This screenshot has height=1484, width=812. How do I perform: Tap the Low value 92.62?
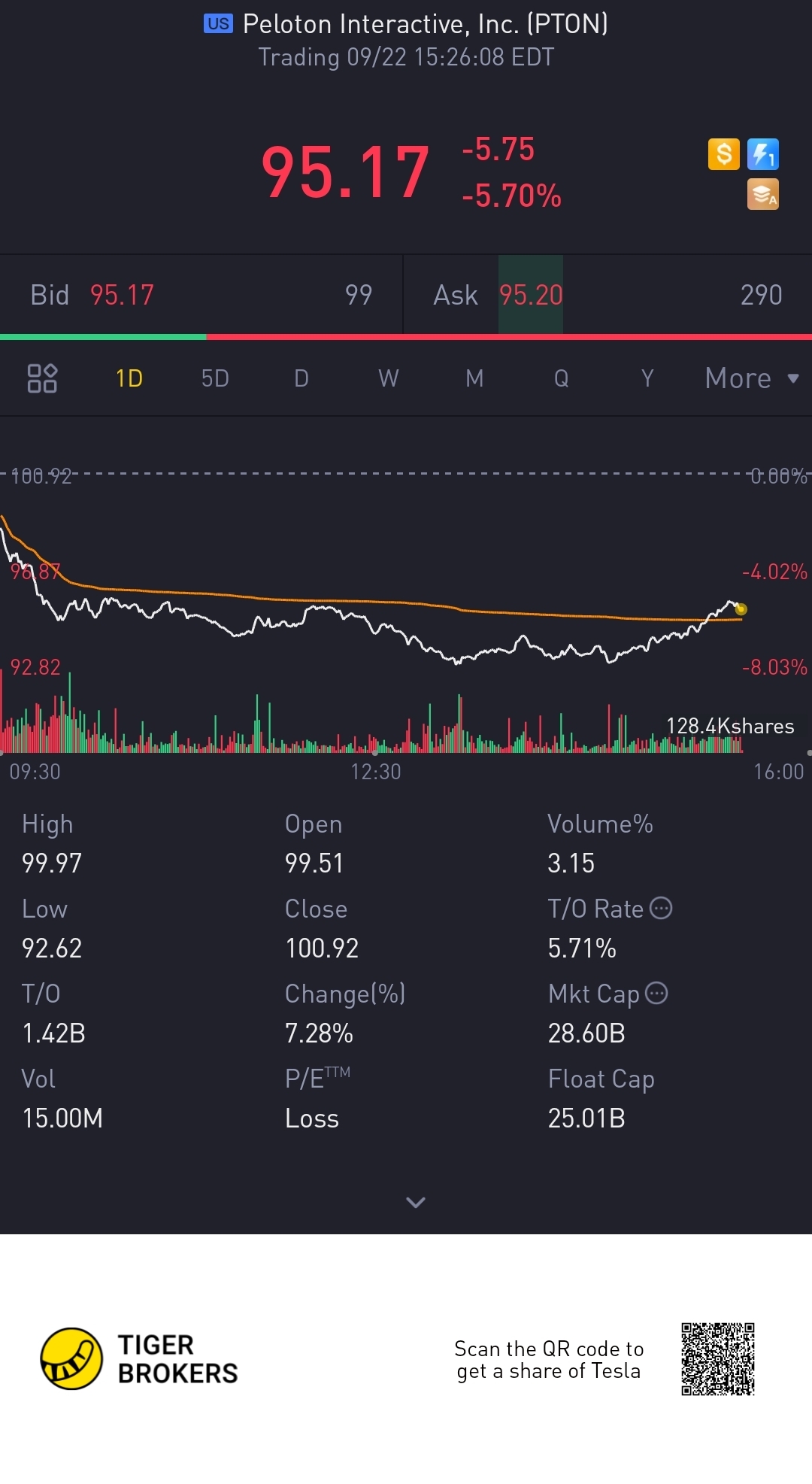point(52,948)
